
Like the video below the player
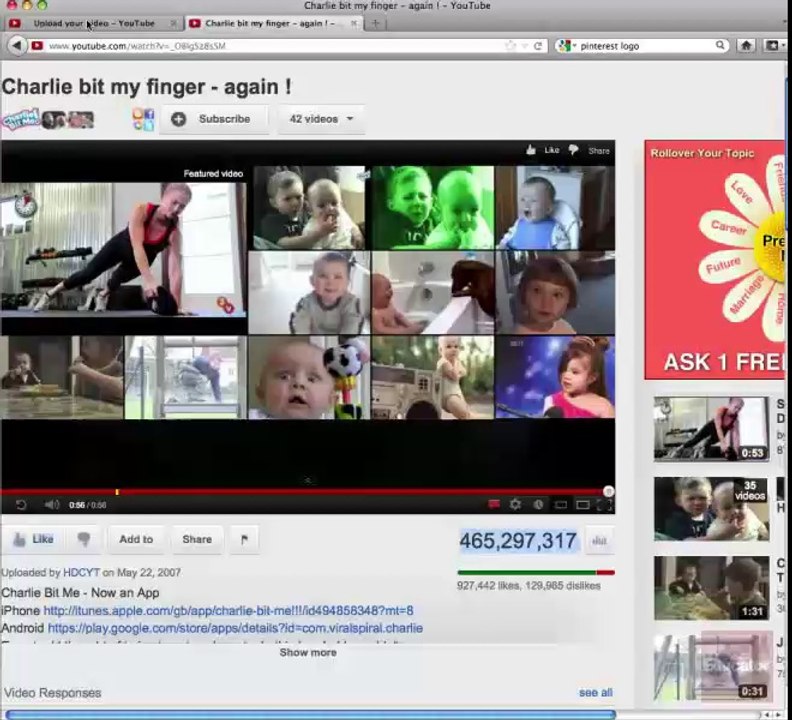point(34,540)
